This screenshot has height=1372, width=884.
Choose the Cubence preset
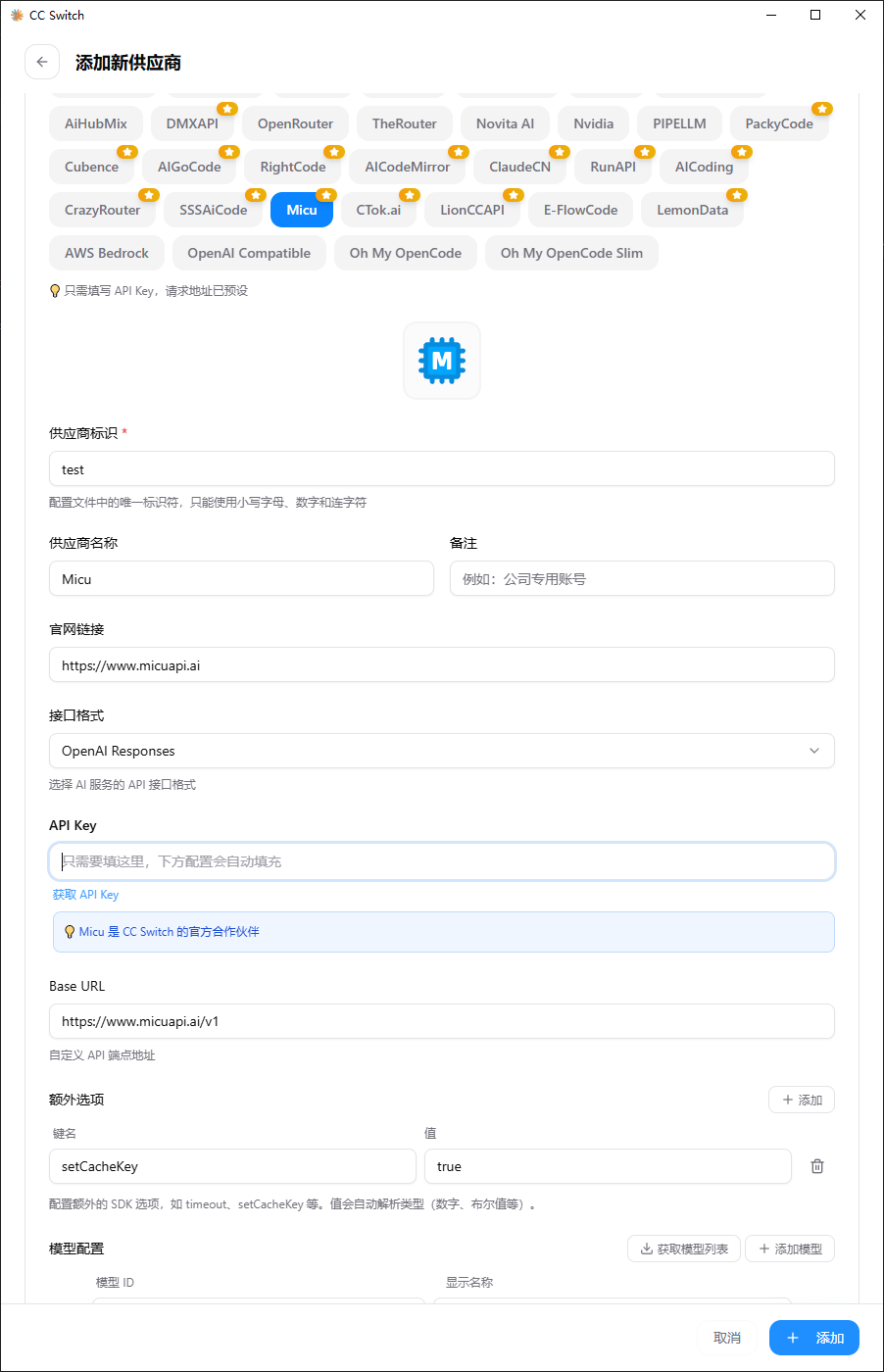[91, 167]
